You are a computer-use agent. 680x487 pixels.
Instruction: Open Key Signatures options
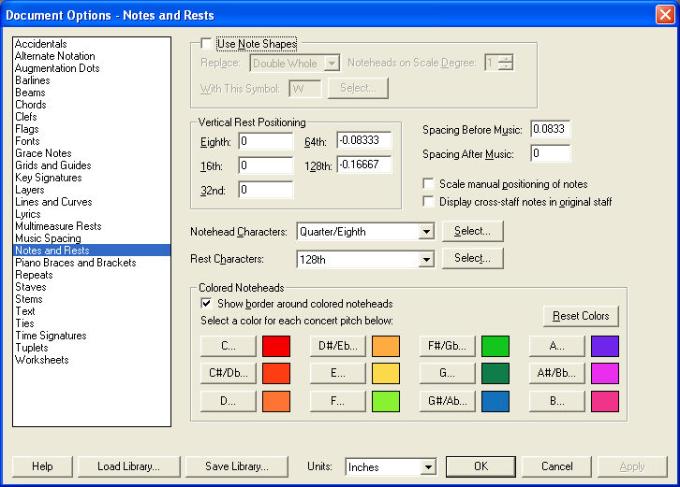click(x=48, y=177)
